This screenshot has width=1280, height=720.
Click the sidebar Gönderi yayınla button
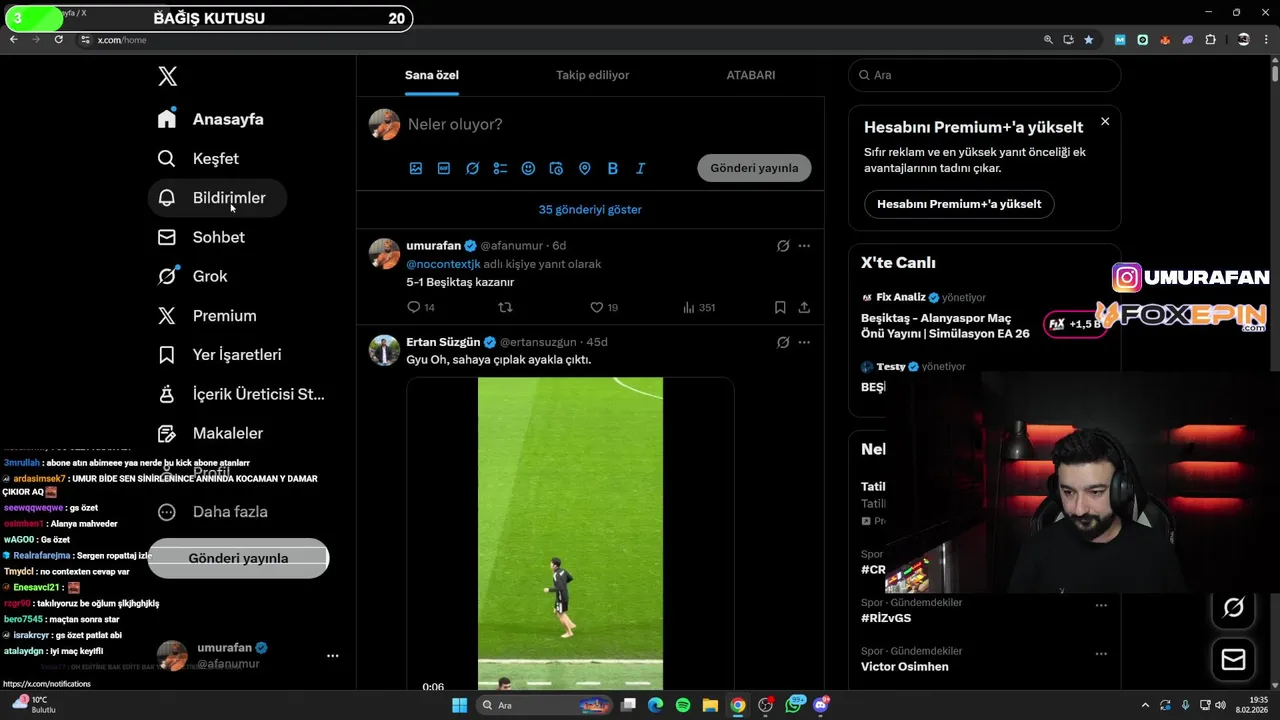pyautogui.click(x=238, y=558)
